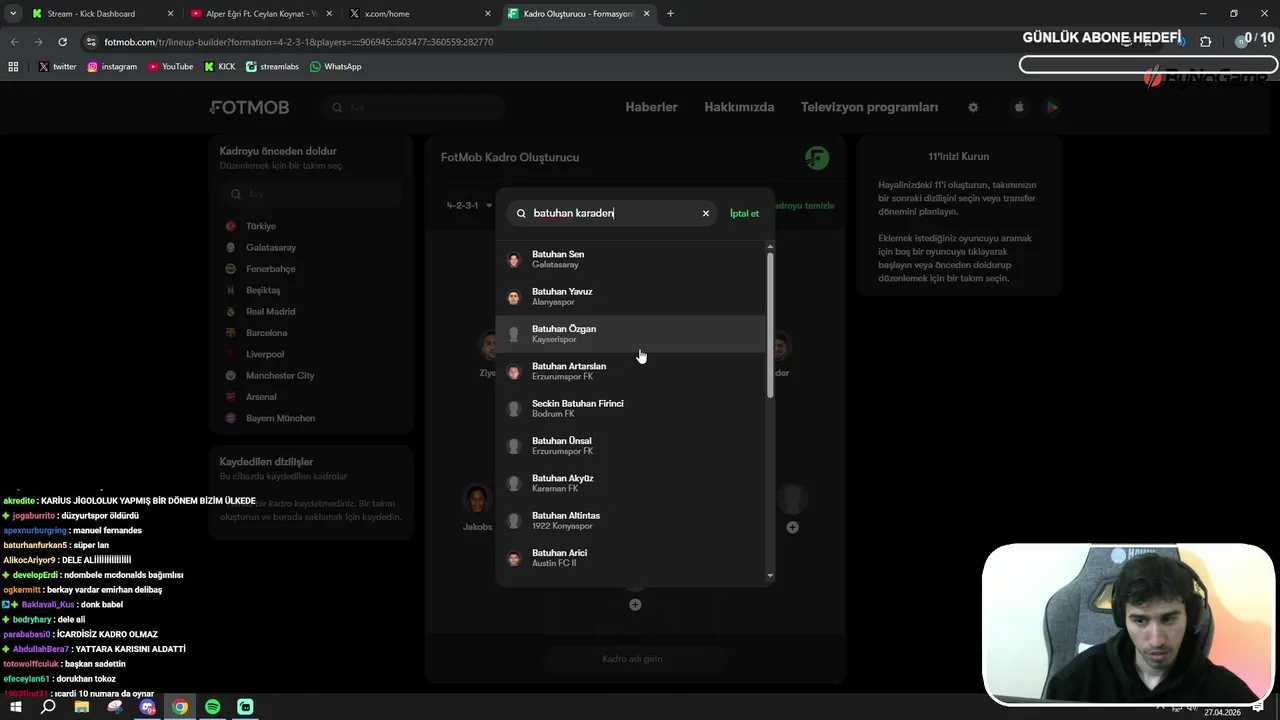Image resolution: width=1280 pixels, height=720 pixels.
Task: Open the 4-2-3-1 formation dropdown
Action: click(469, 205)
